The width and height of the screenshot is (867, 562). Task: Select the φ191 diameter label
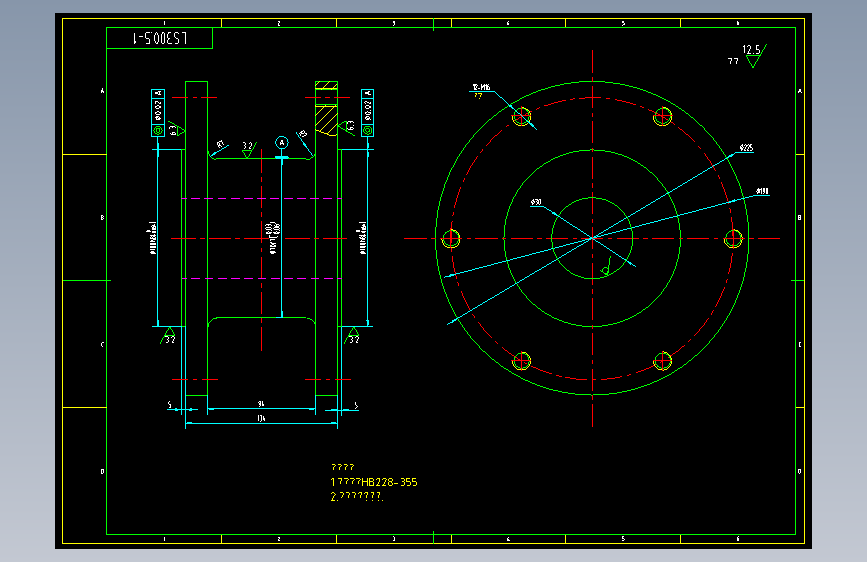(762, 191)
